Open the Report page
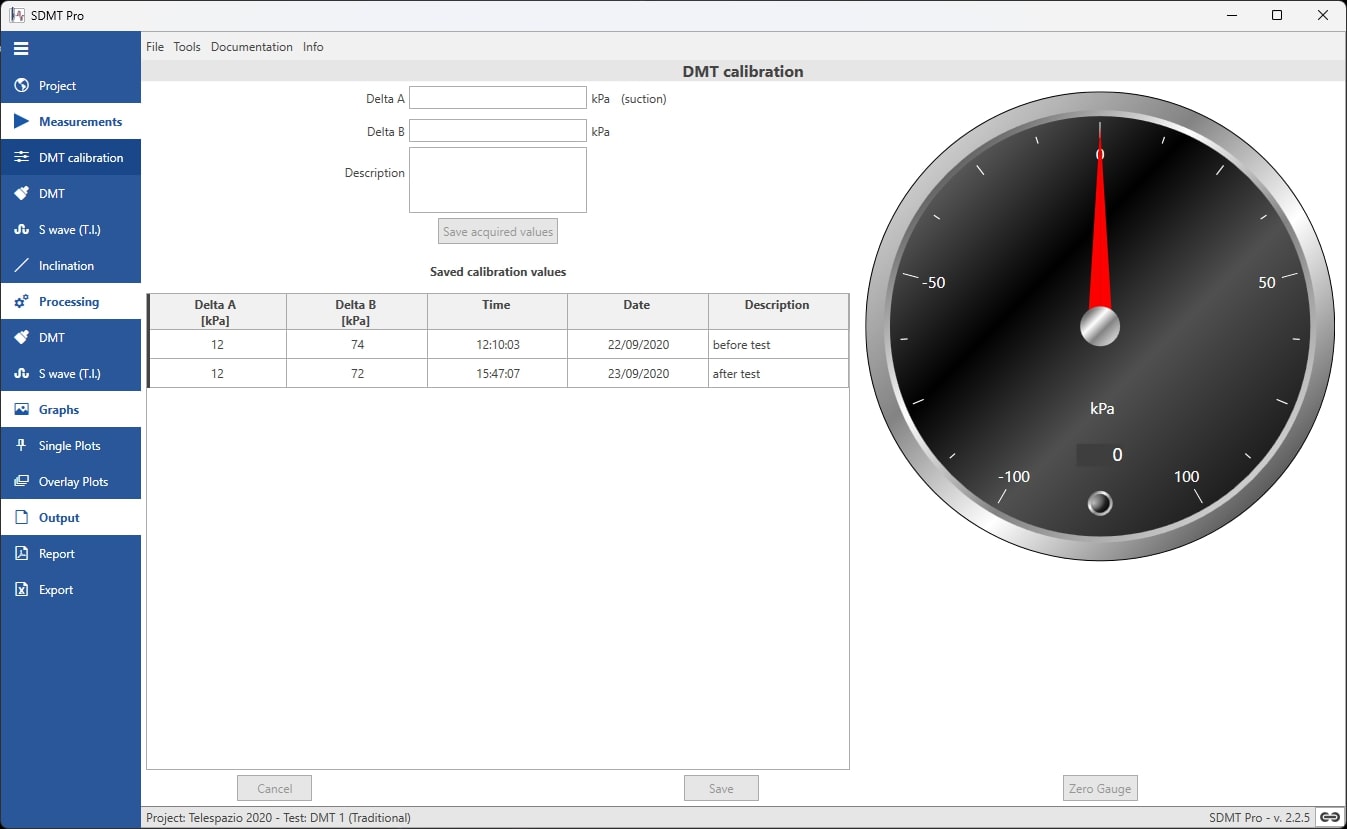This screenshot has height=829, width=1347. [x=71, y=554]
